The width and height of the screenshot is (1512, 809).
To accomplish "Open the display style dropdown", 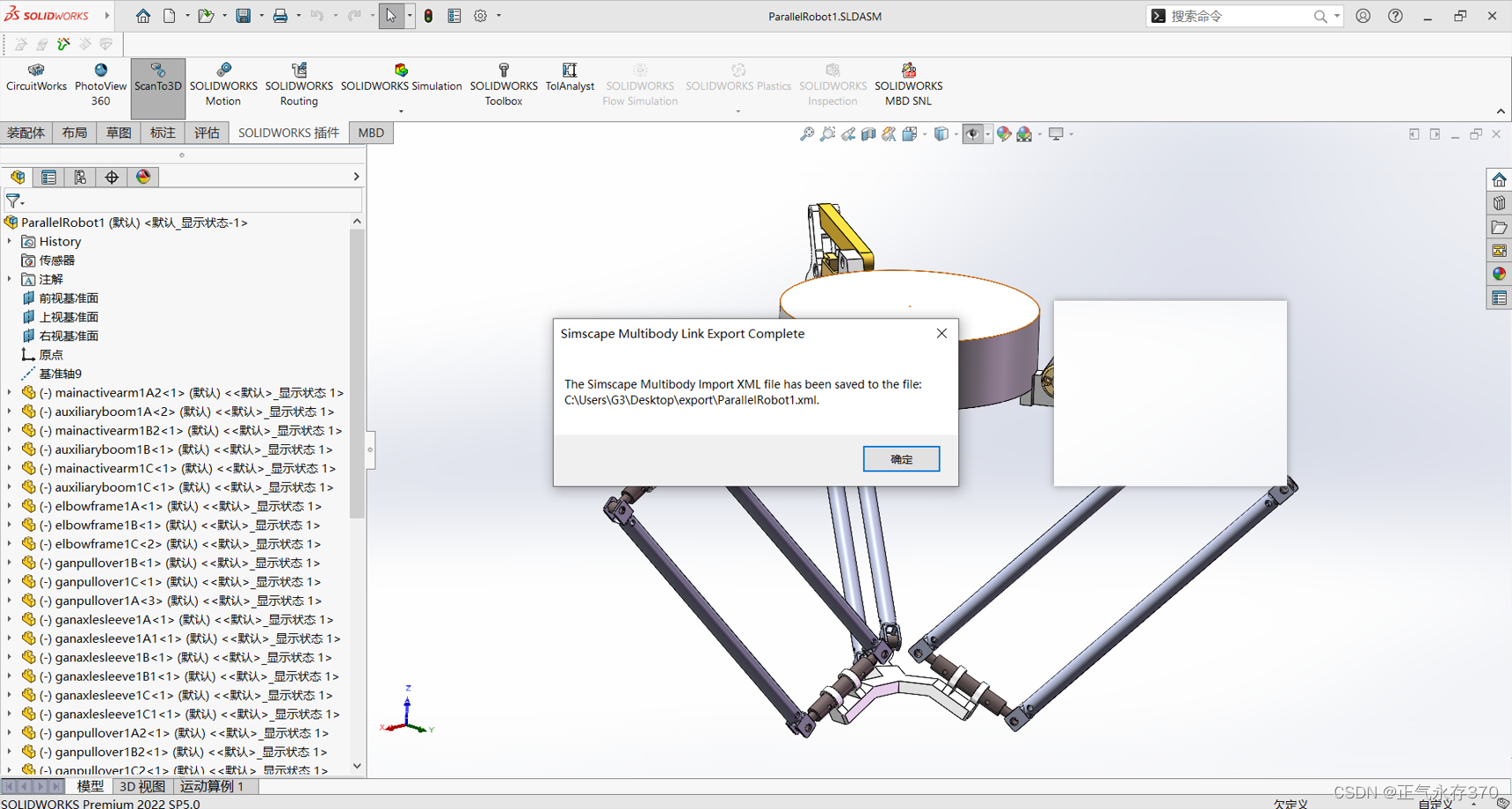I will click(x=956, y=134).
